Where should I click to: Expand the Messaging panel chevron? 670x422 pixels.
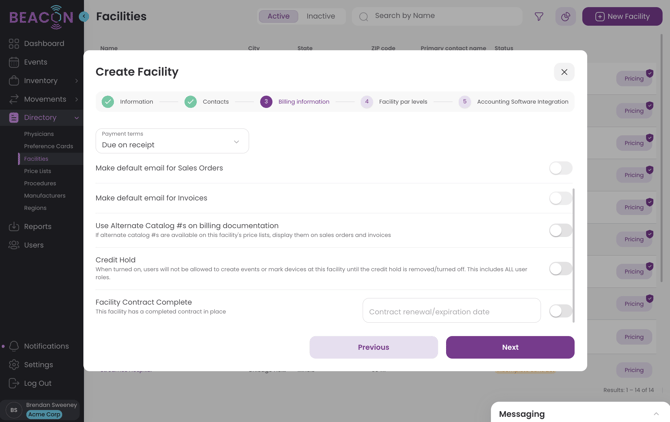click(x=656, y=413)
